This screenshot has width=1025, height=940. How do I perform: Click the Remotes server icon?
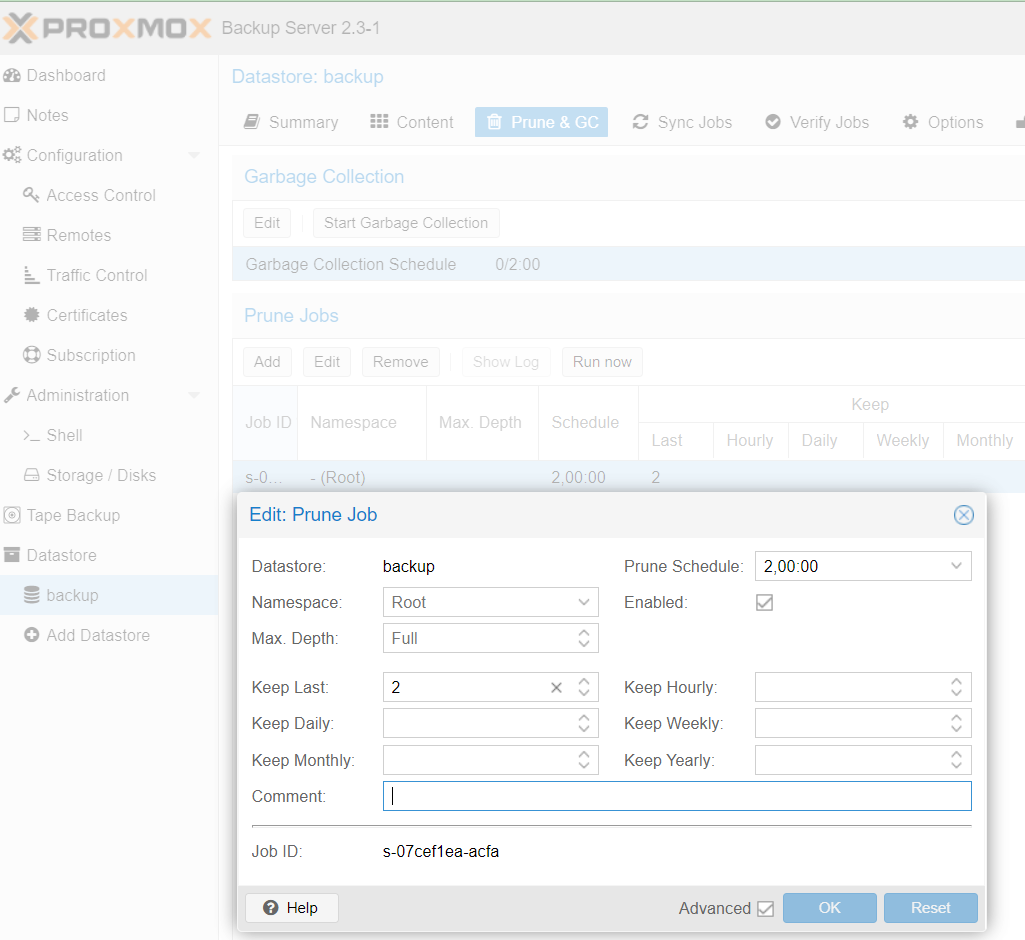tap(31, 235)
